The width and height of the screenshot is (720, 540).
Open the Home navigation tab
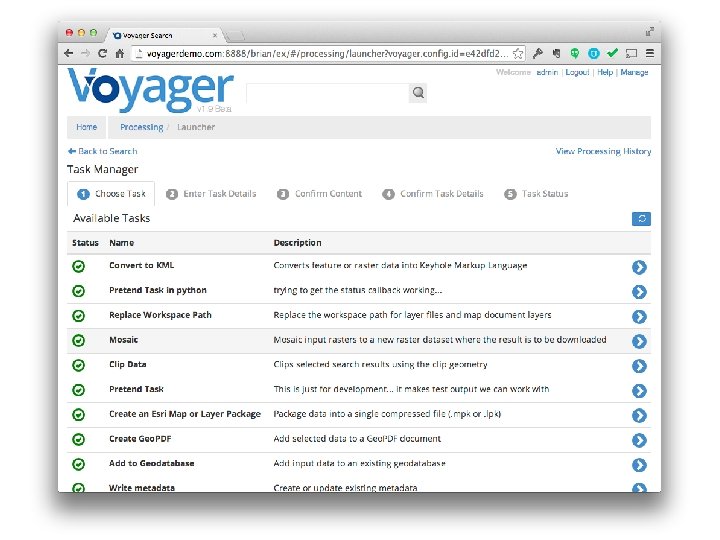[x=86, y=127]
